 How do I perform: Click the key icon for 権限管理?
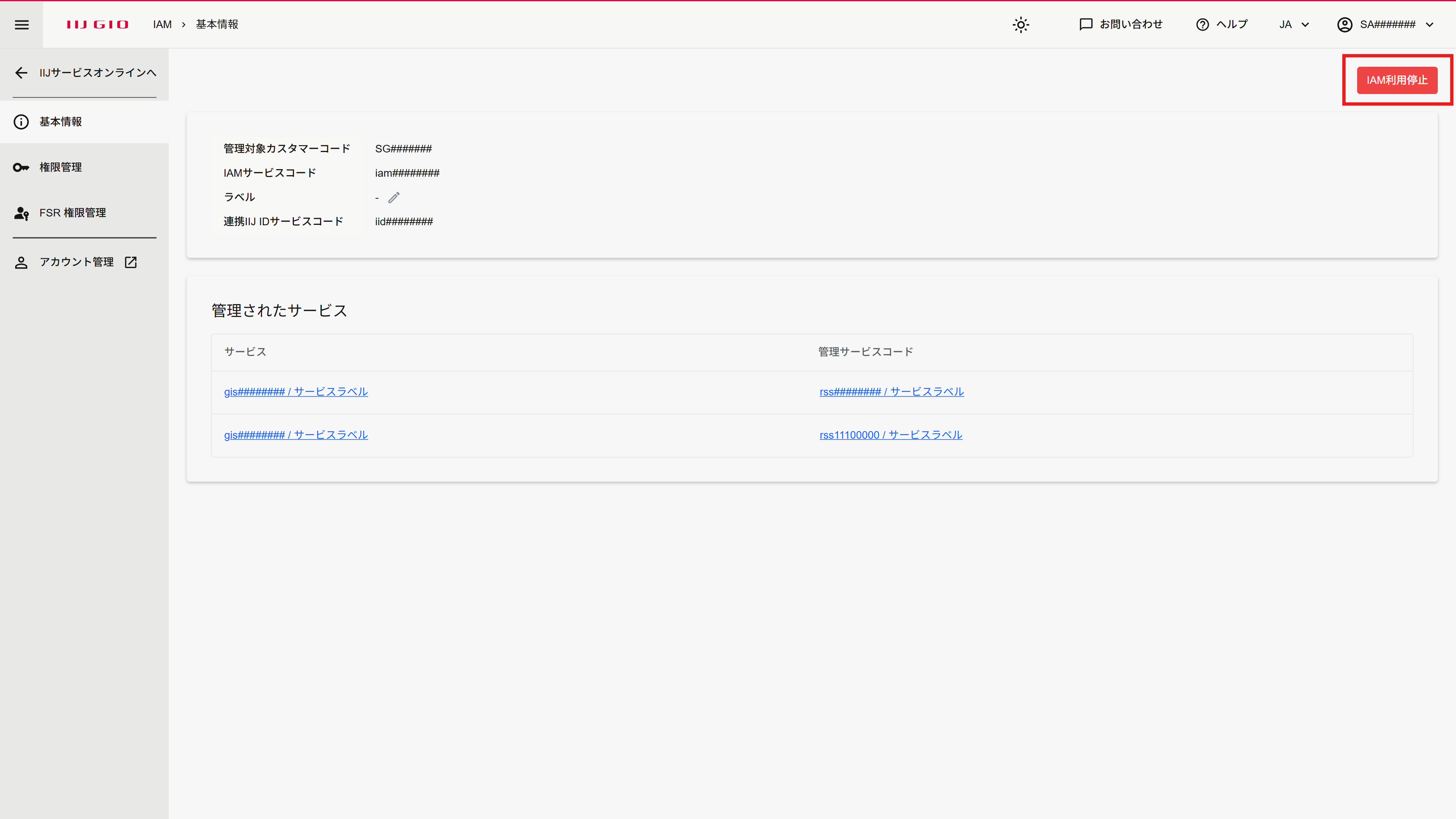click(21, 167)
